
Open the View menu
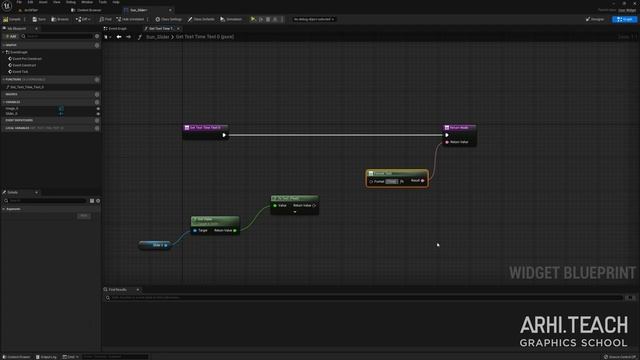pos(57,2)
